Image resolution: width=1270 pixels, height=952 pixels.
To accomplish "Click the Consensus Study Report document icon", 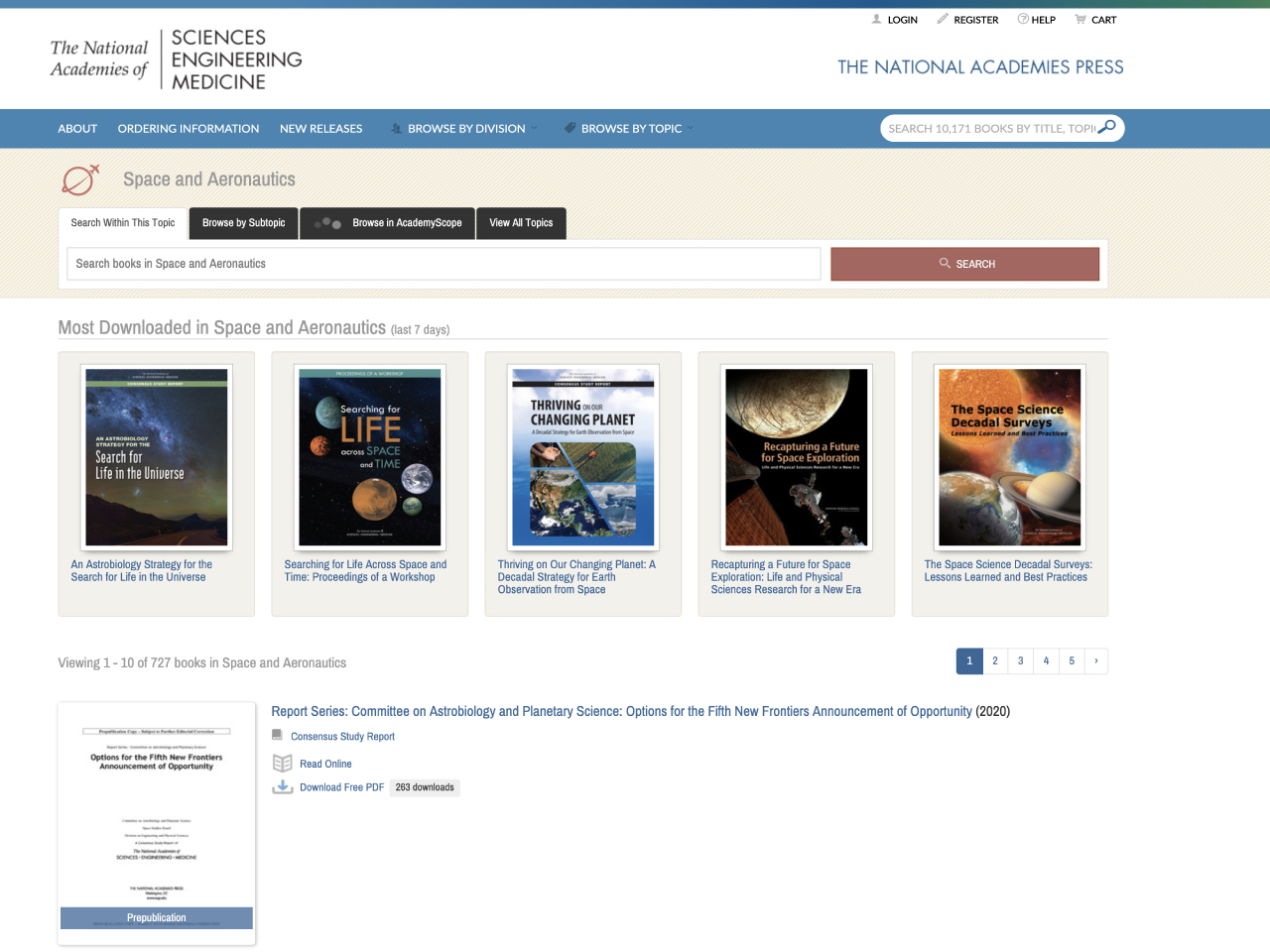I will click(277, 736).
